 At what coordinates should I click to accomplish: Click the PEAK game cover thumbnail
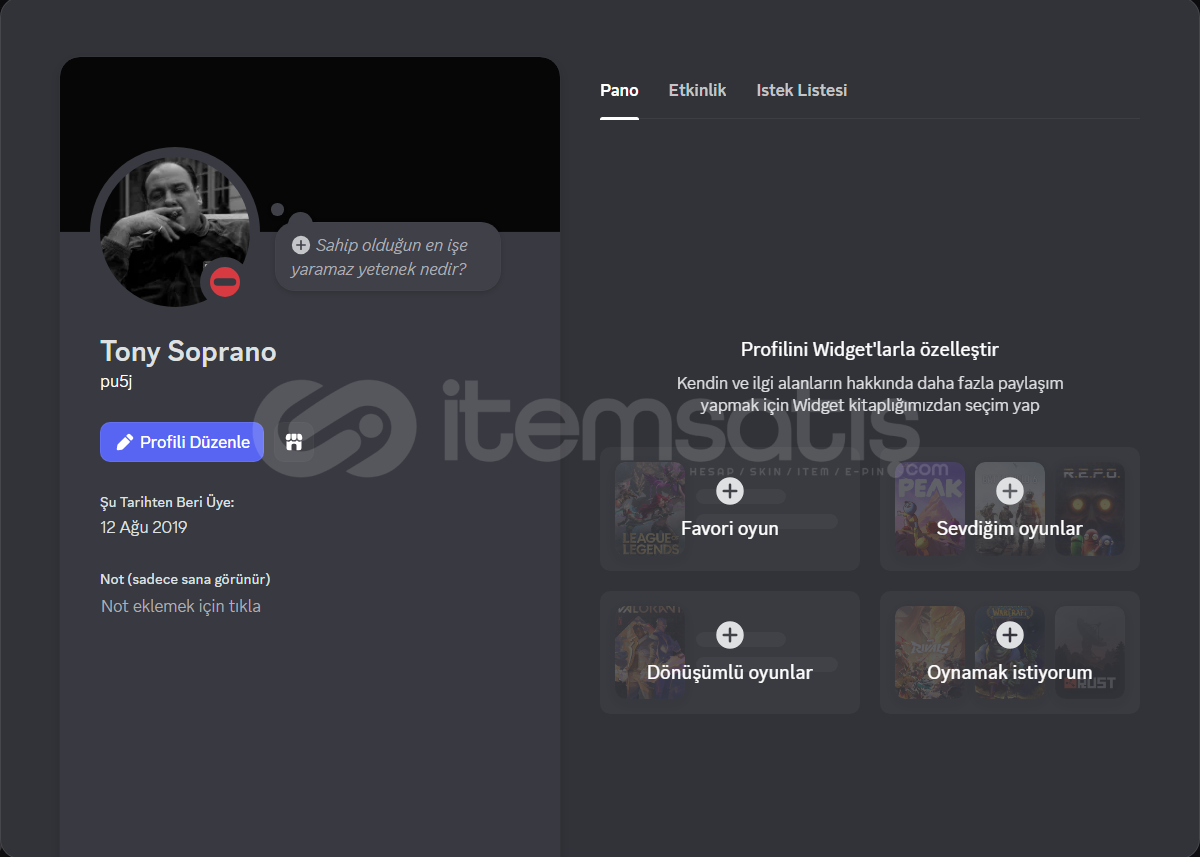(930, 509)
